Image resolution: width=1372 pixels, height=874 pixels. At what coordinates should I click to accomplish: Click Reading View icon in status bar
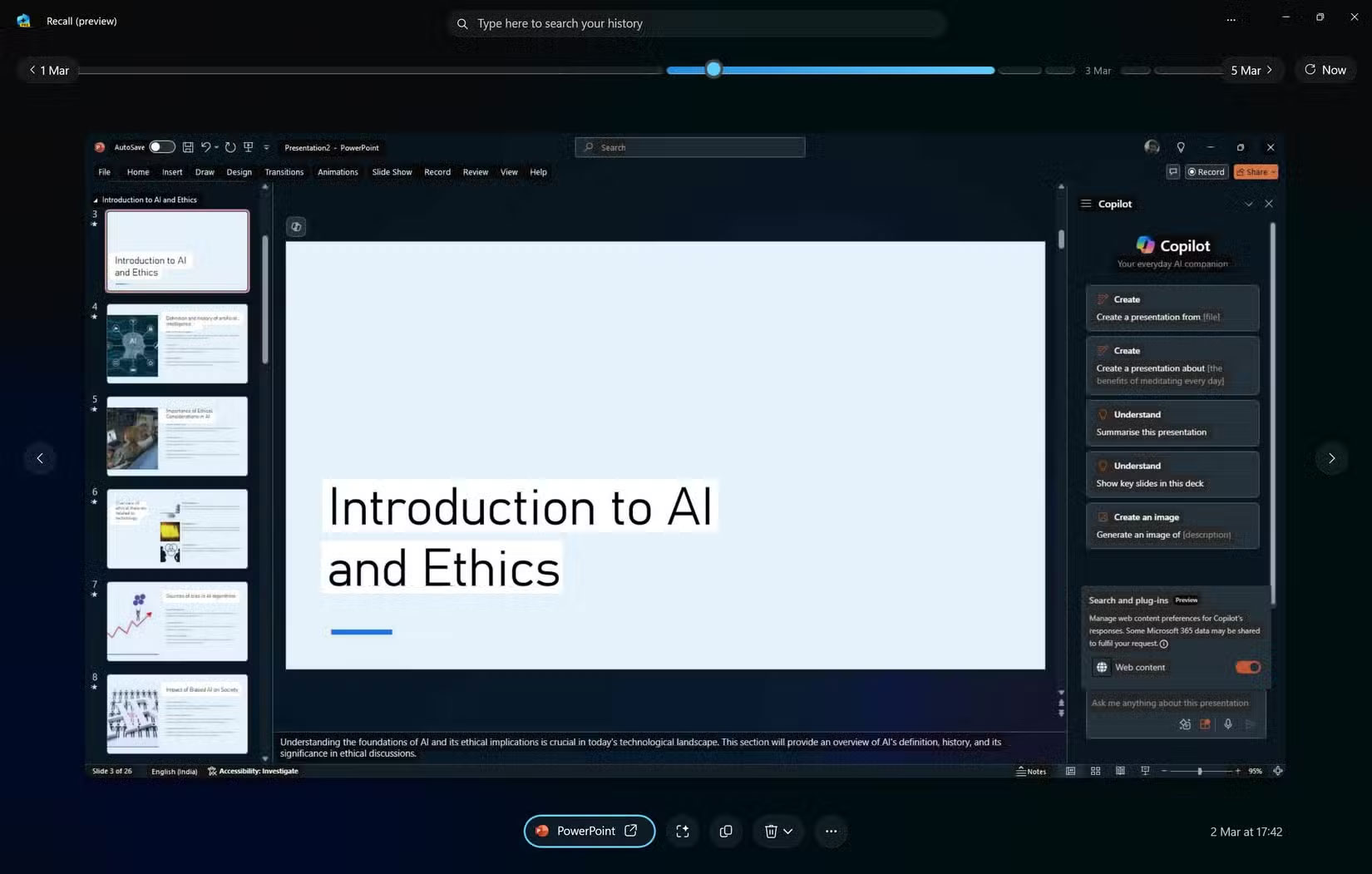pos(1120,771)
